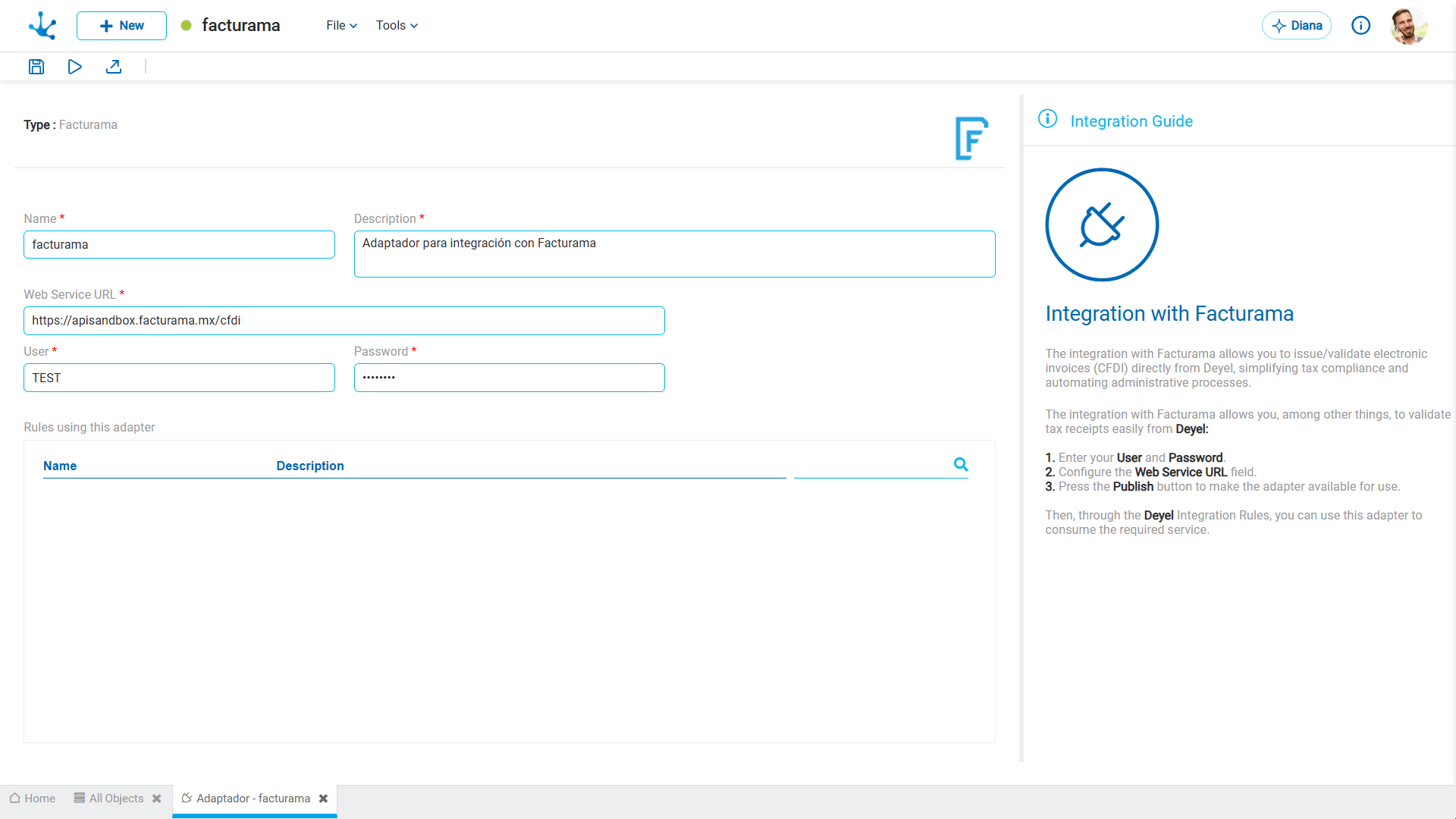Open the Tools menu dropdown
The image size is (1456, 819).
(397, 26)
